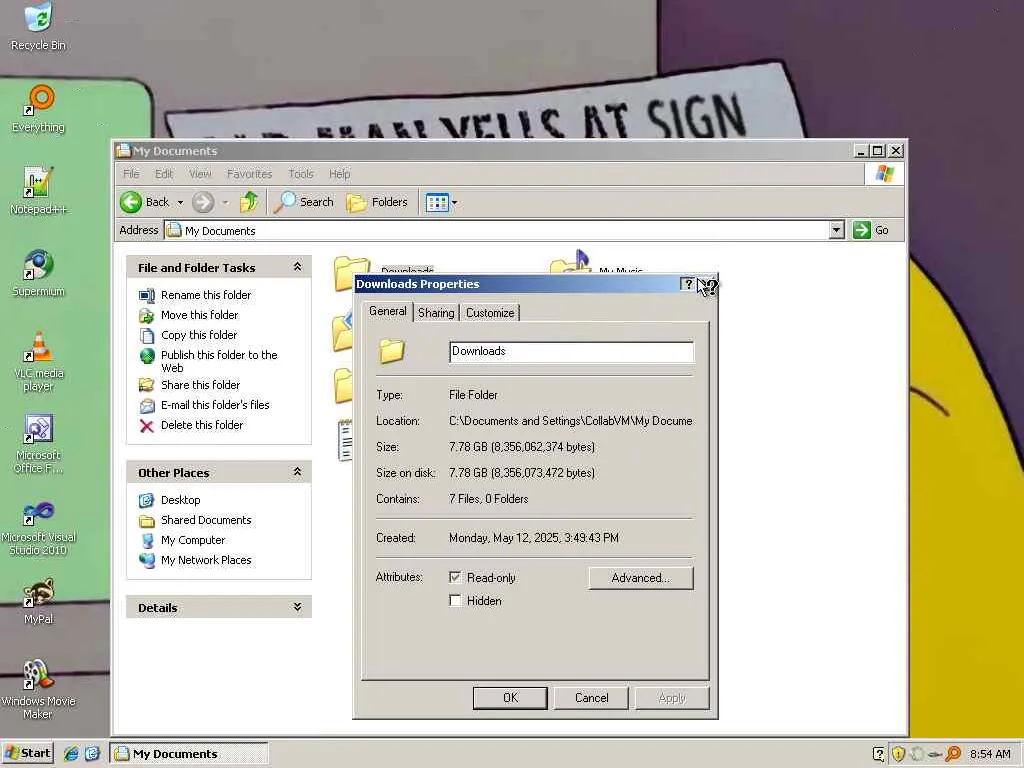Open the File menu
The image size is (1024, 768).
131,174
